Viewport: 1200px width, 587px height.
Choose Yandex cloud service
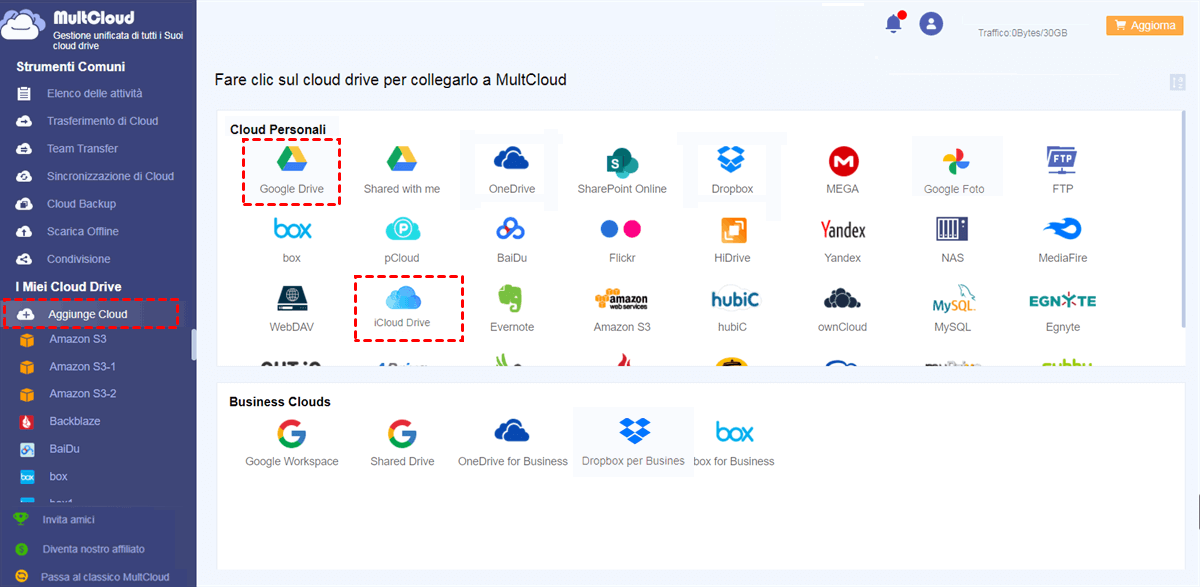(842, 230)
